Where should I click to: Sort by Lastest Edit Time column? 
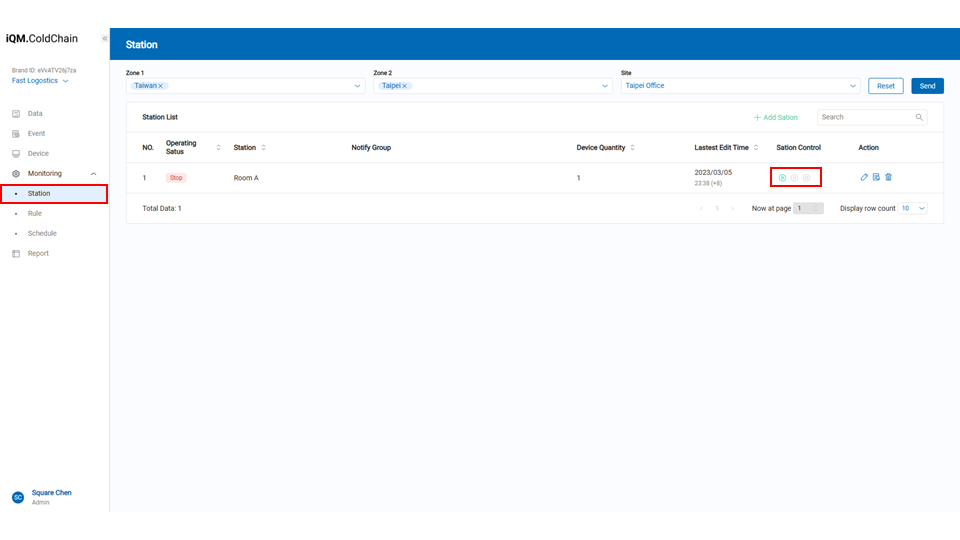[756, 147]
